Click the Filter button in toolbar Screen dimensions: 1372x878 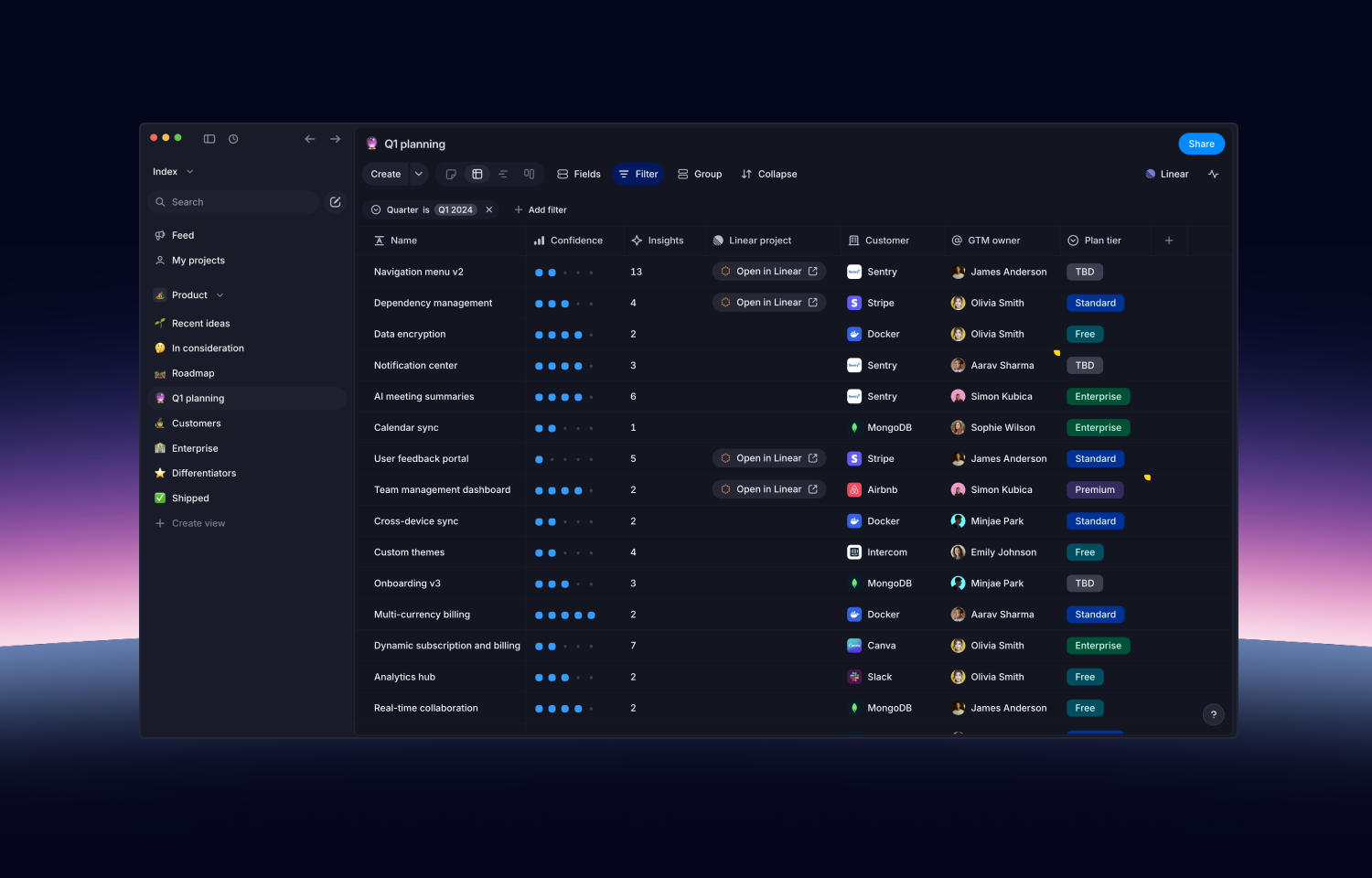638,174
